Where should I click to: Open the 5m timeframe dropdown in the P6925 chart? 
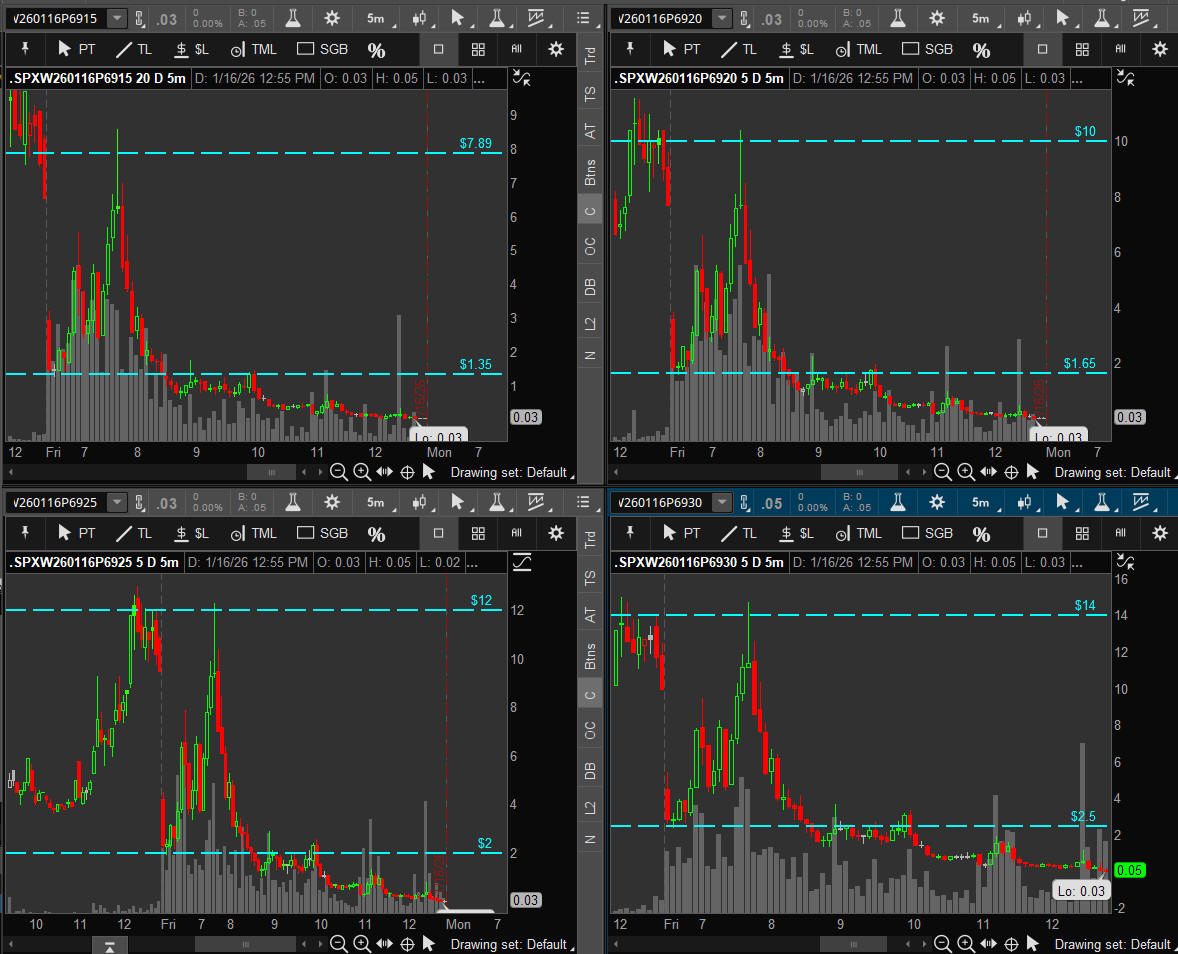coord(378,503)
